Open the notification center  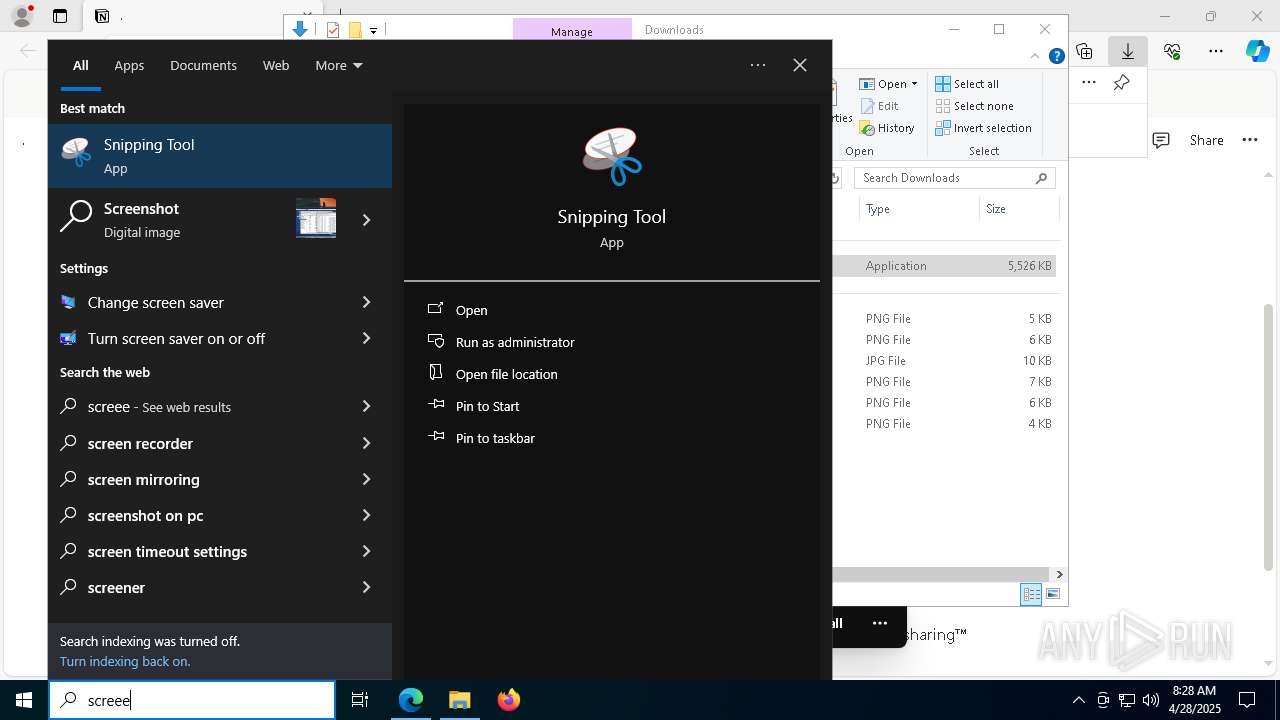click(x=1247, y=700)
